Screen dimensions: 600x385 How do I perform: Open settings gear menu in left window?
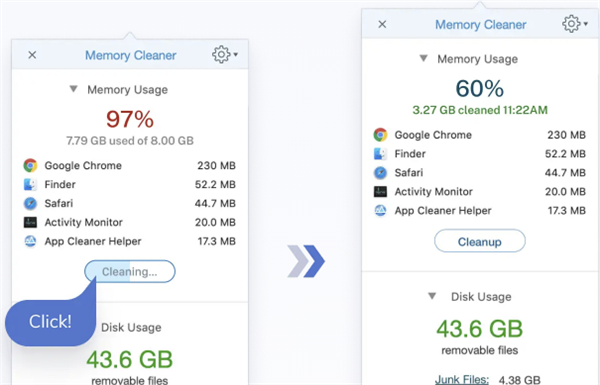click(x=225, y=55)
